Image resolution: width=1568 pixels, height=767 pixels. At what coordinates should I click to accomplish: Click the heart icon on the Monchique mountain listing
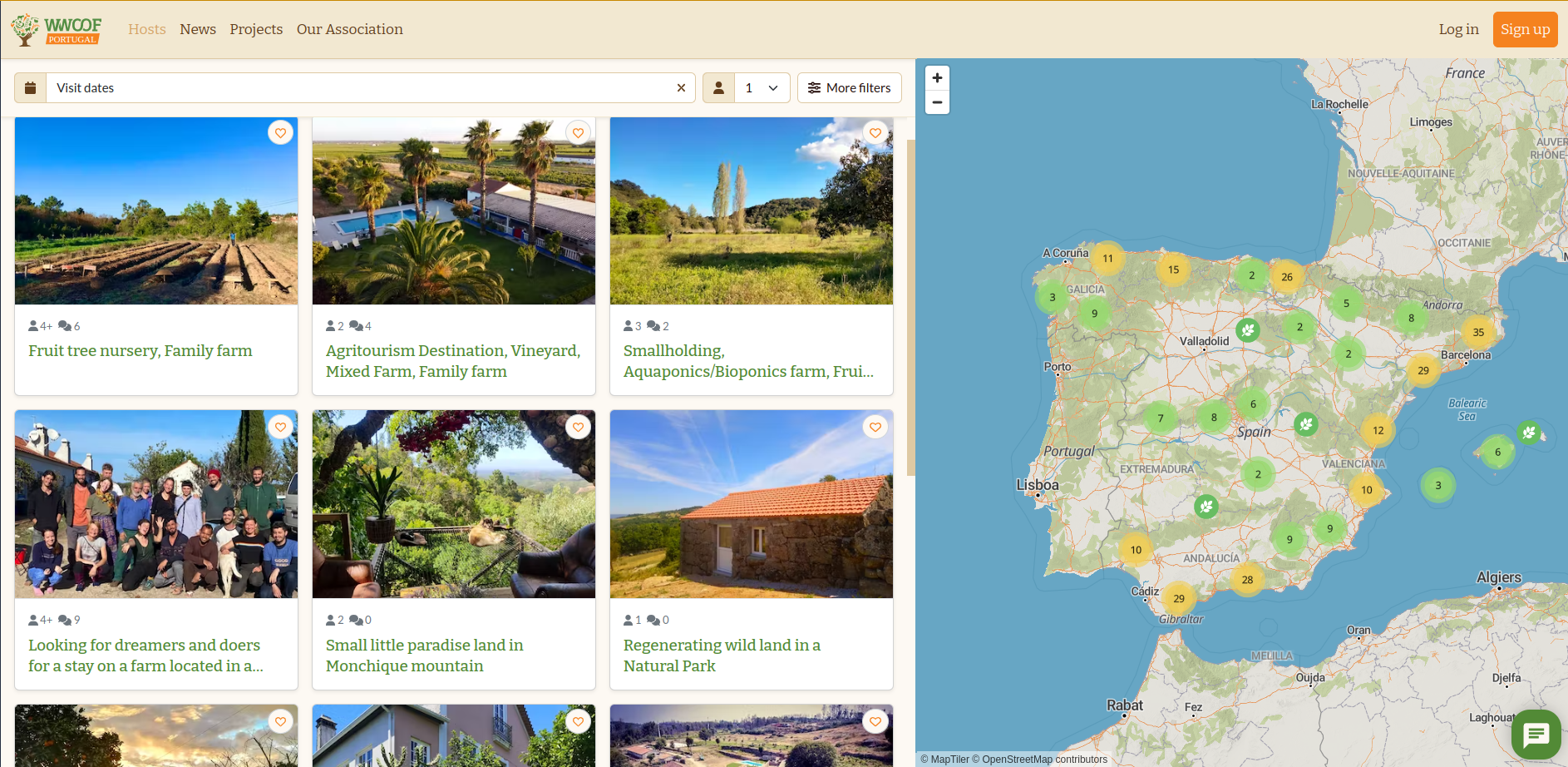[578, 427]
